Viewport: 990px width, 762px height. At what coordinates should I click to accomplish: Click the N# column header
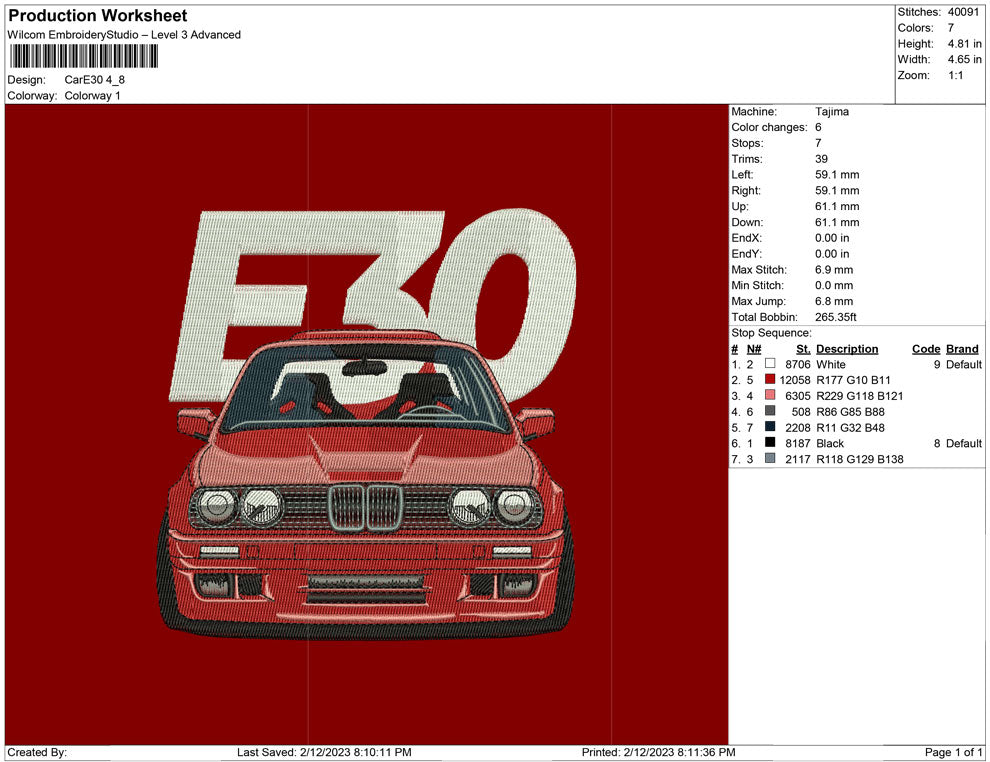pos(754,349)
